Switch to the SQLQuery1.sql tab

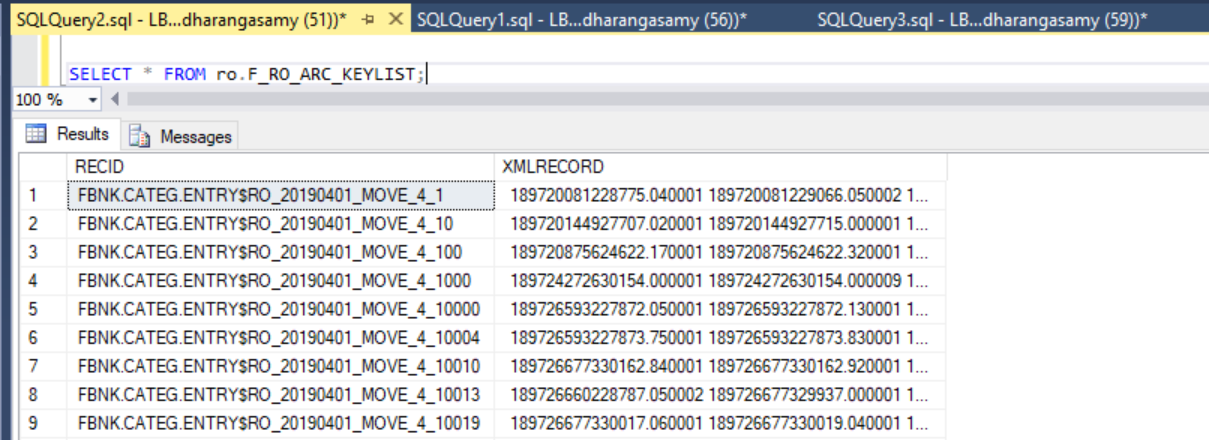pyautogui.click(x=581, y=20)
